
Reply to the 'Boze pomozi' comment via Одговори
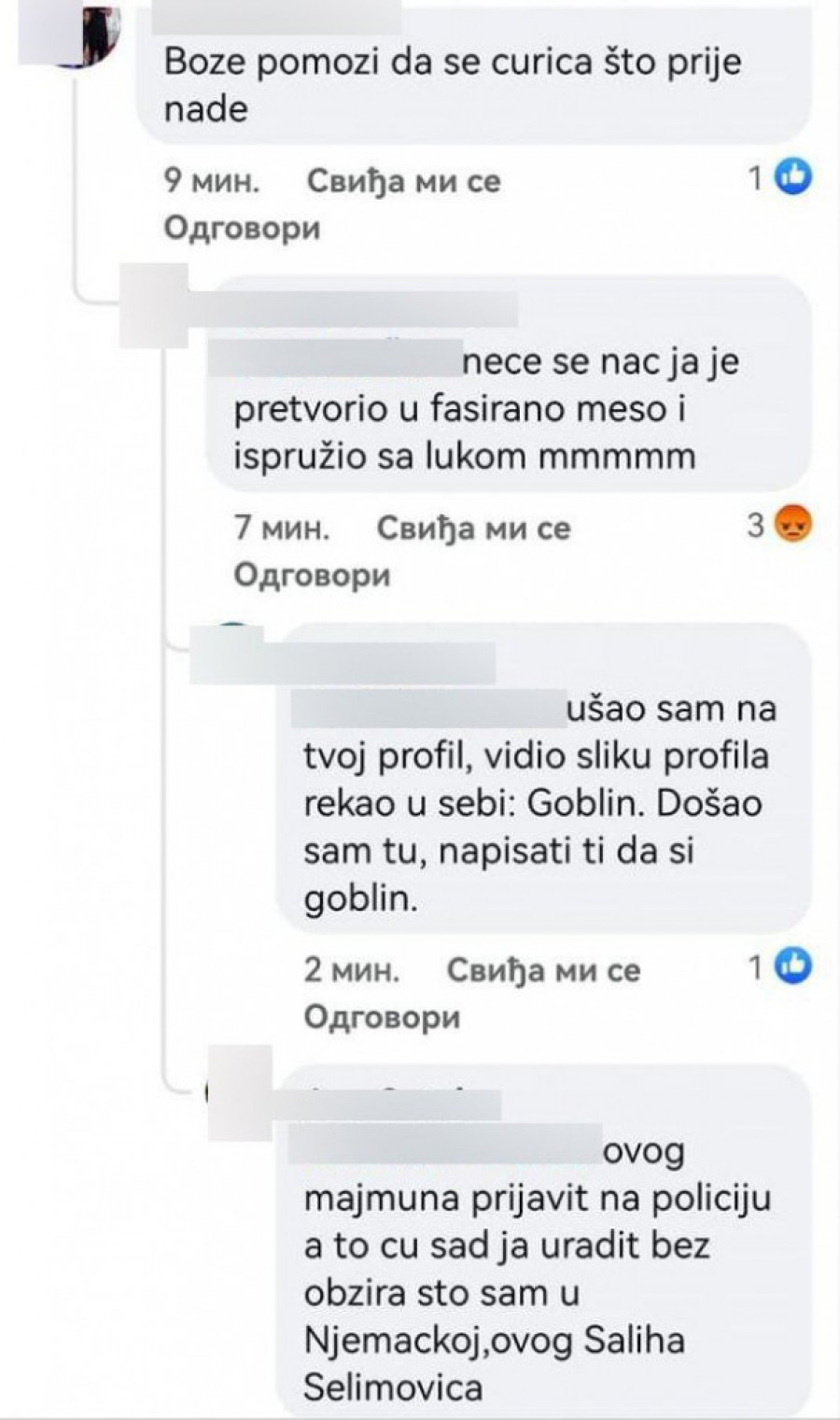coord(242,227)
